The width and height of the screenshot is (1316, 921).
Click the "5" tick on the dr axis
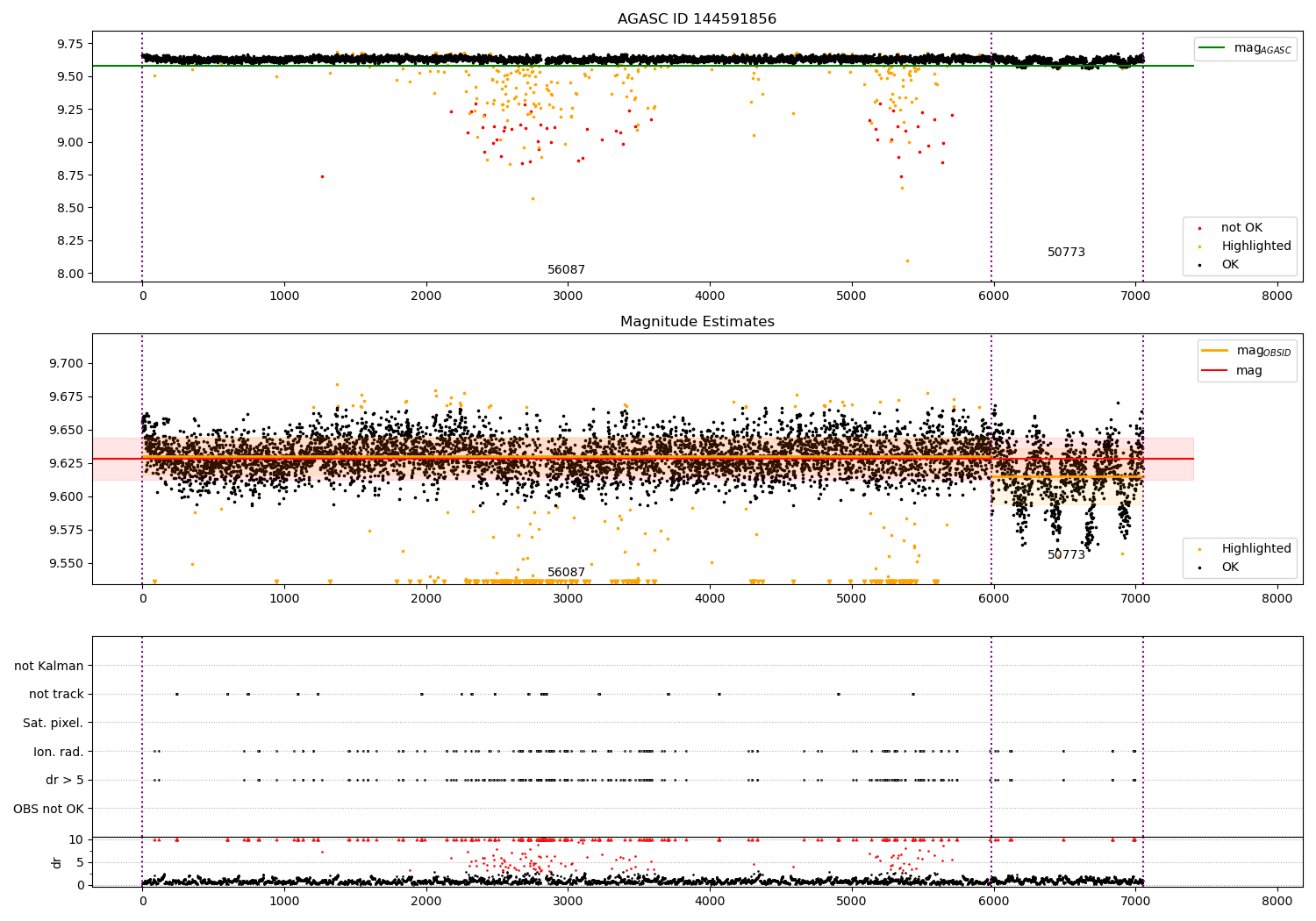tap(80, 863)
